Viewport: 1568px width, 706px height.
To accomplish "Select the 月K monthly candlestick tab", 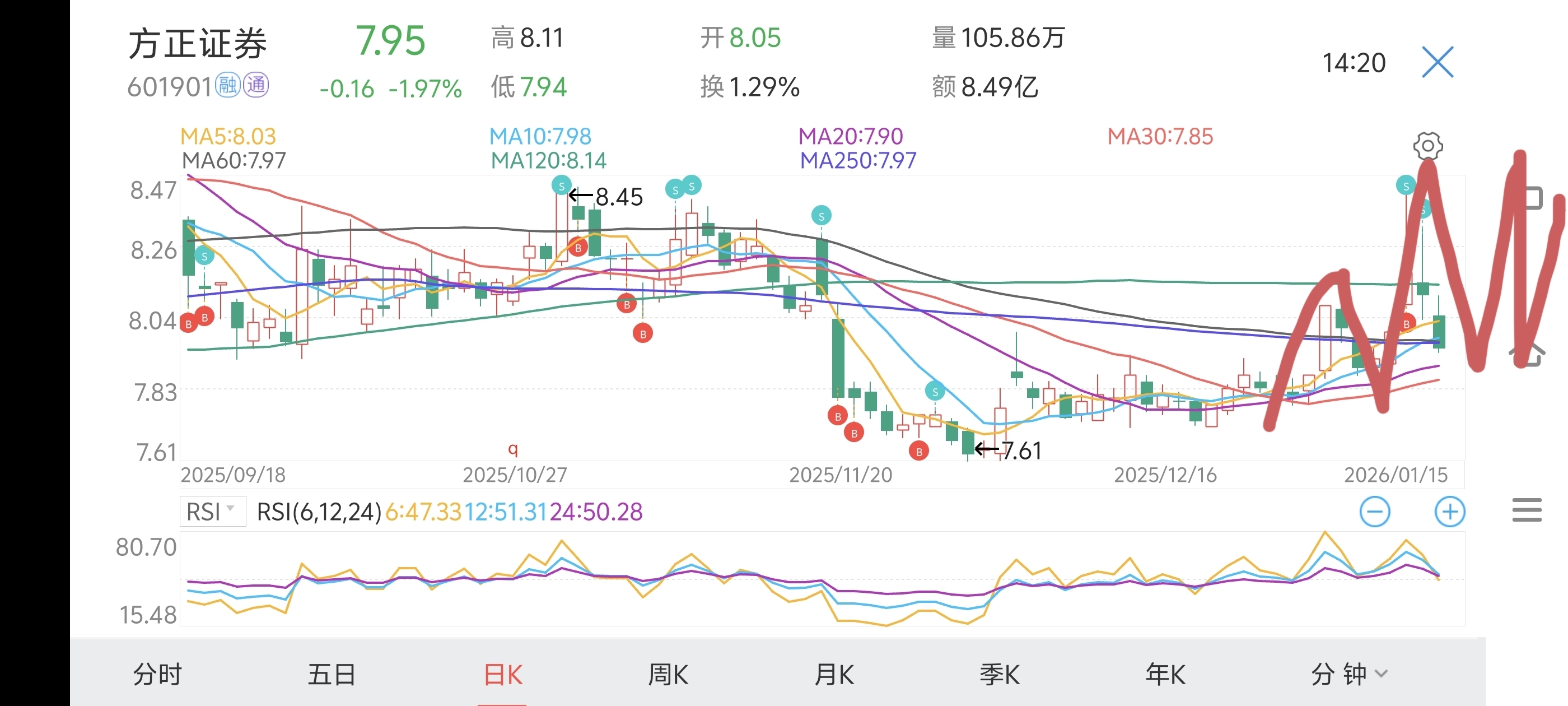I will (834, 674).
